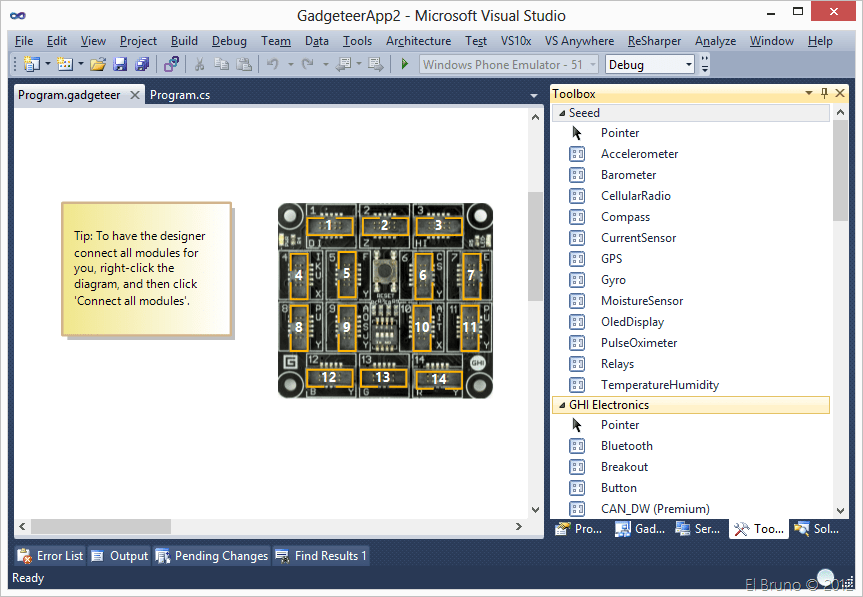This screenshot has width=863, height=597.
Task: Click the Save All toolbar icon
Action: (x=141, y=65)
